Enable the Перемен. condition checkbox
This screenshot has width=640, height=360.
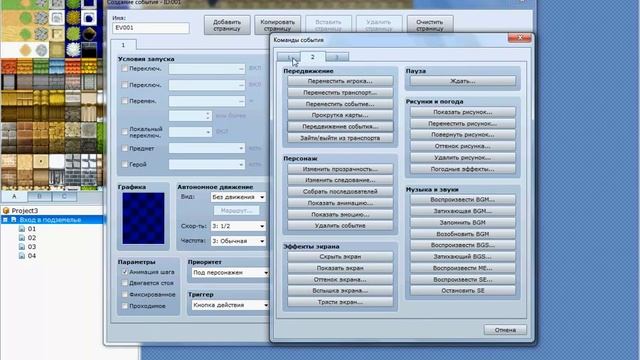click(124, 101)
